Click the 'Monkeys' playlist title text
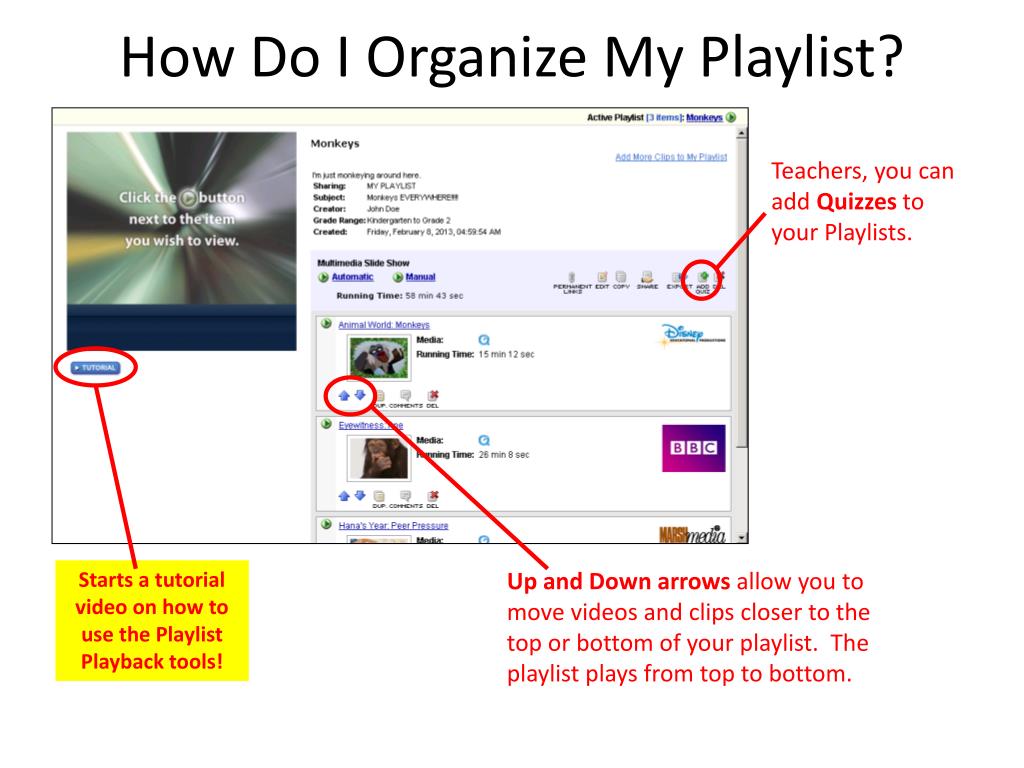 click(x=335, y=144)
